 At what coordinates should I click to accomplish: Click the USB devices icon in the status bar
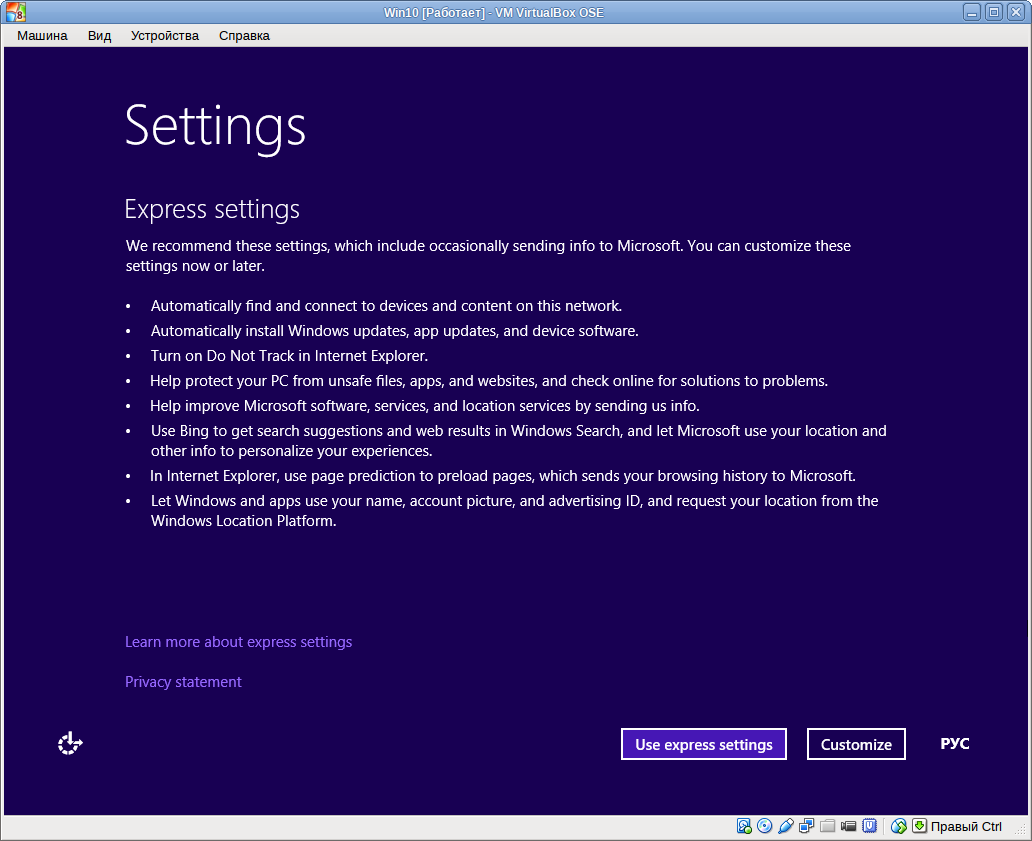click(786, 826)
